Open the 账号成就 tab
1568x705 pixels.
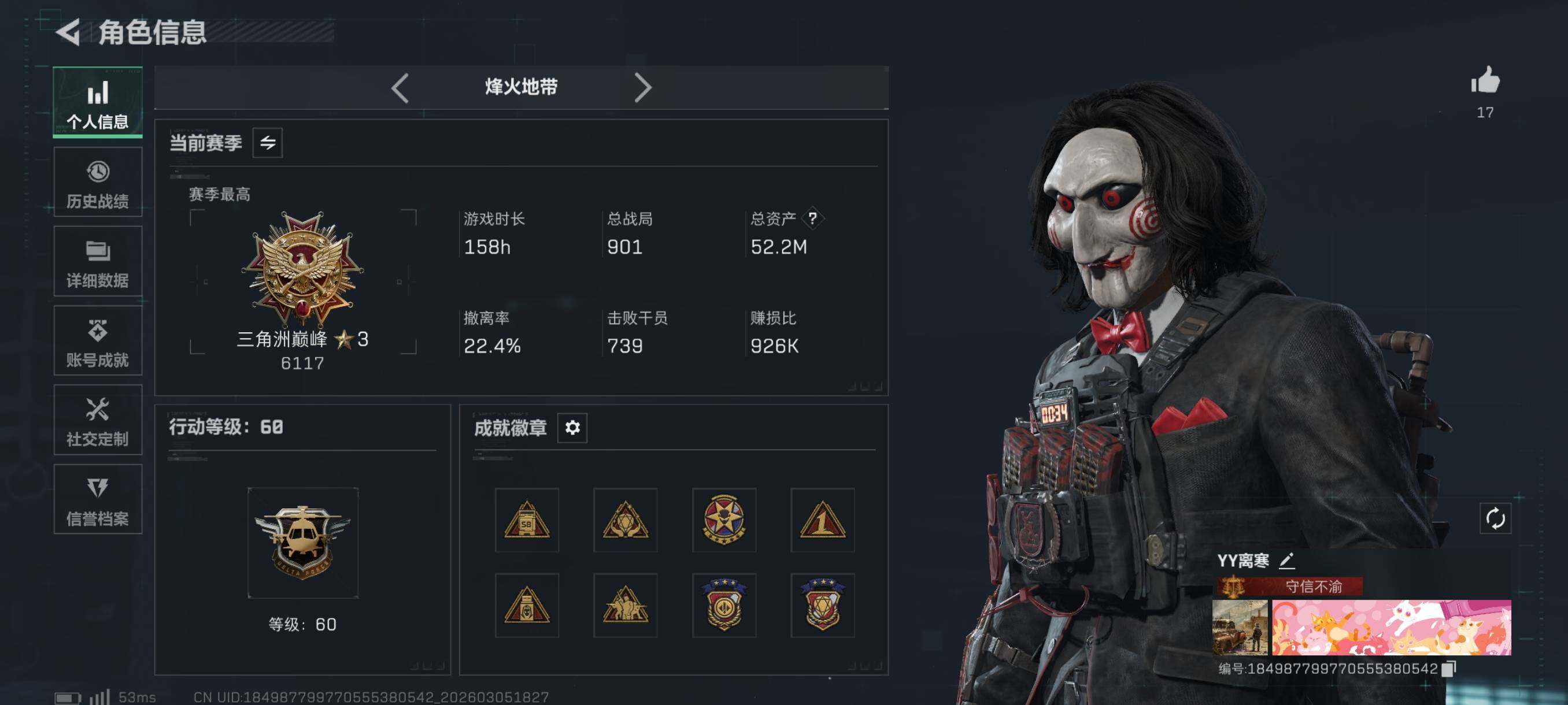[x=97, y=342]
